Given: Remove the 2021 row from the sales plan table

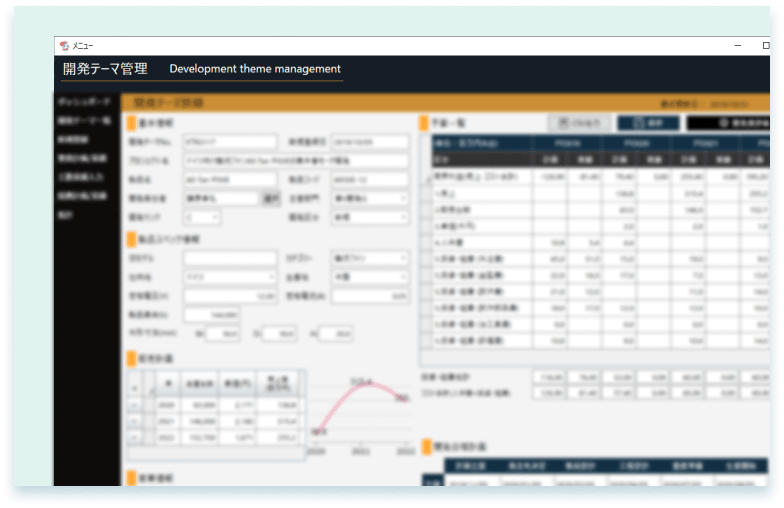Looking at the screenshot, I should pyautogui.click(x=135, y=422).
